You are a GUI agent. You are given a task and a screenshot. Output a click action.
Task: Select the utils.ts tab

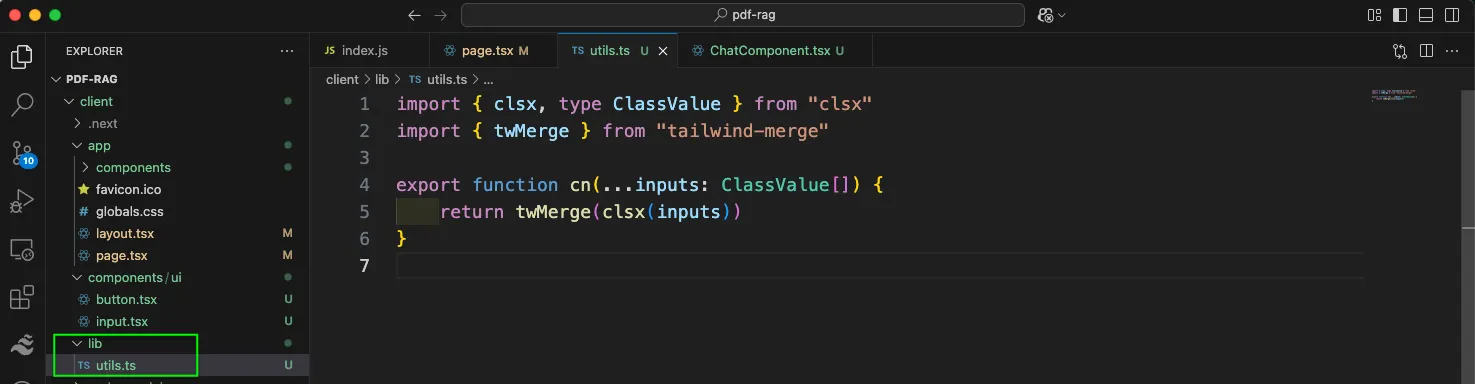click(617, 51)
